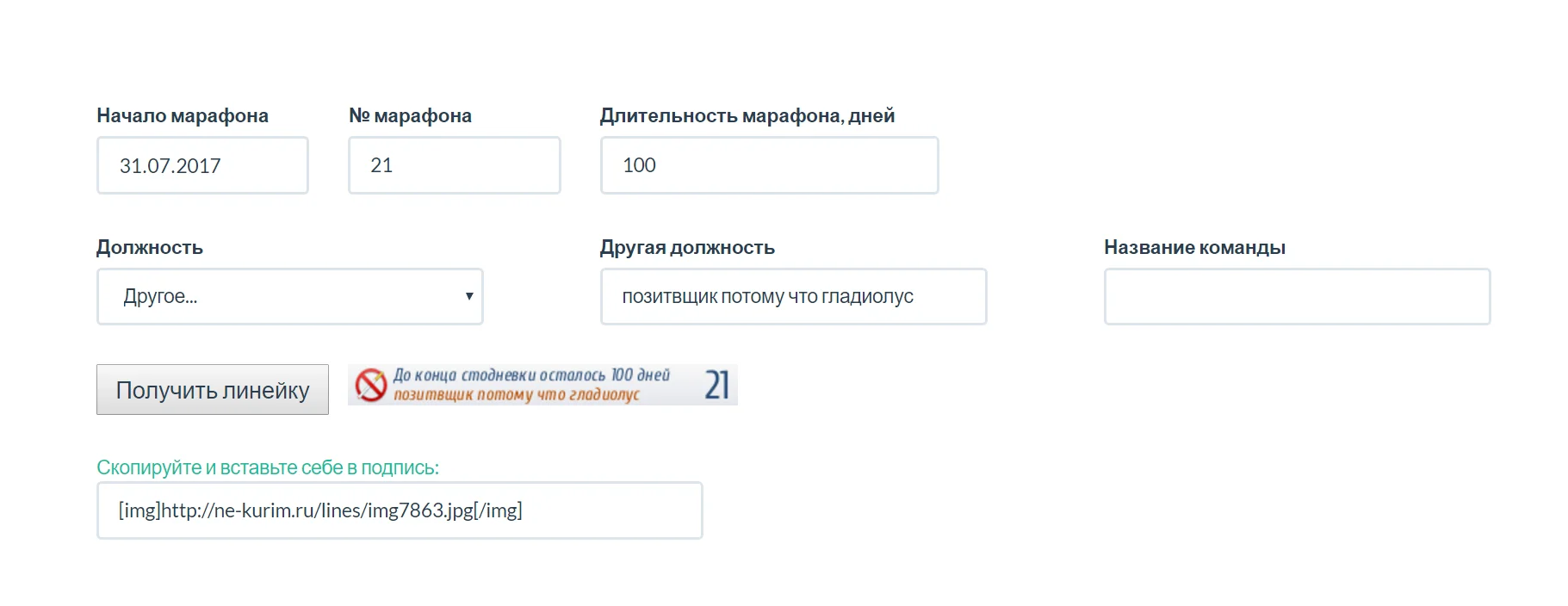The width and height of the screenshot is (1568, 606).
Task: Click the 'Скопируйте и вставьте себе в подпись' link
Action: coord(268,466)
